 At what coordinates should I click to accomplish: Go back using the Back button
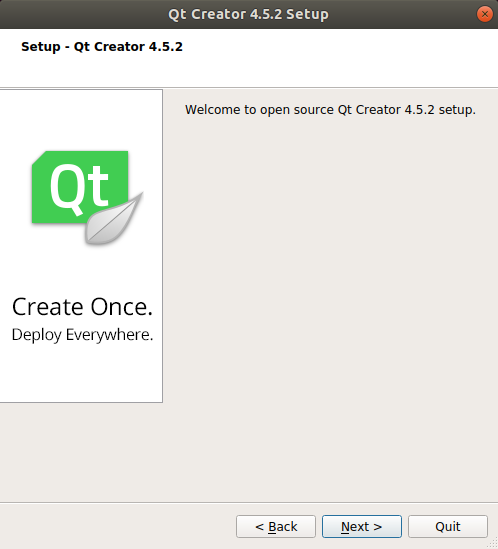(x=276, y=526)
